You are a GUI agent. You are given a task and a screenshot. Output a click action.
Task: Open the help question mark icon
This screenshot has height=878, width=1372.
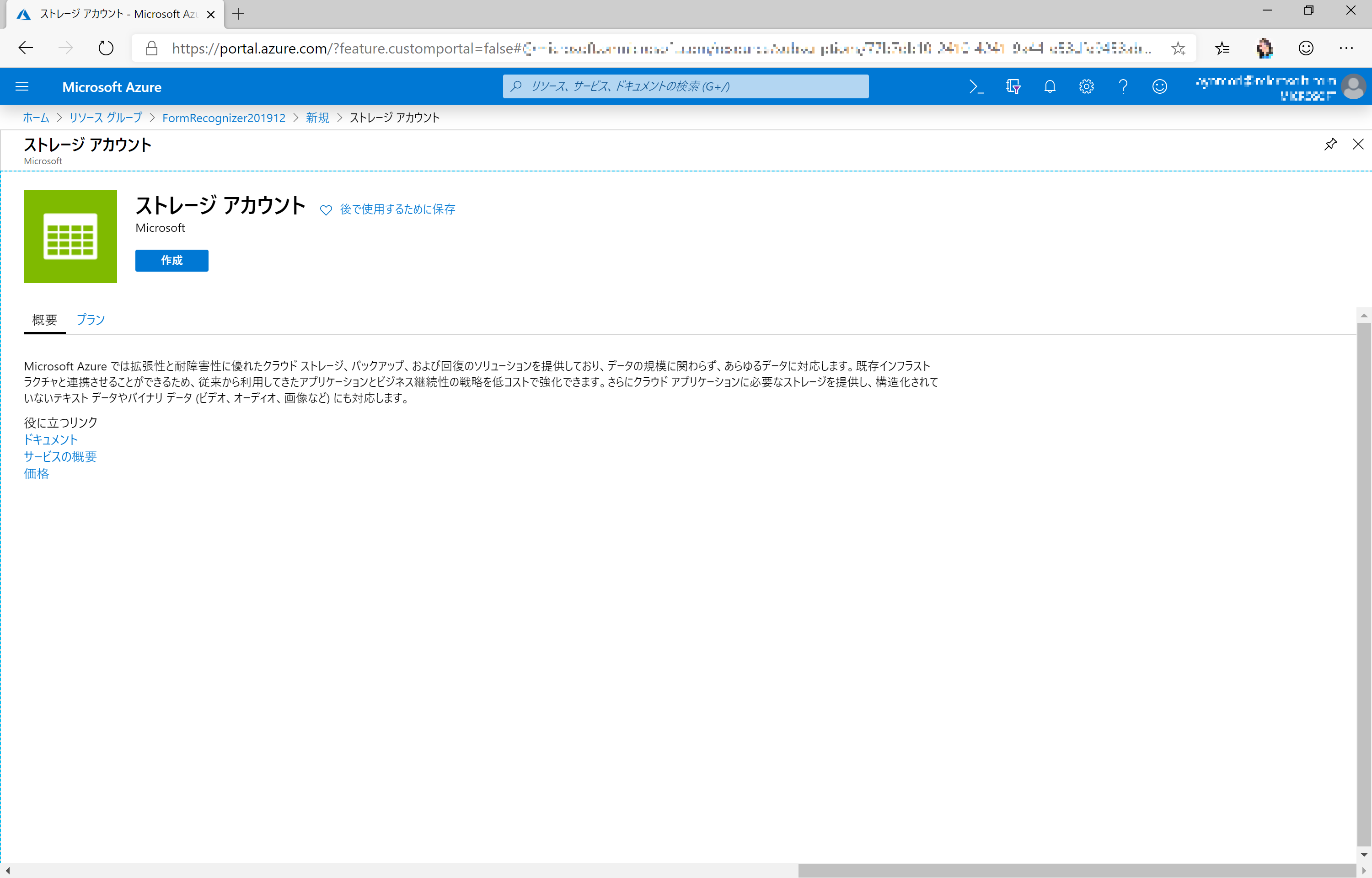click(x=1123, y=87)
